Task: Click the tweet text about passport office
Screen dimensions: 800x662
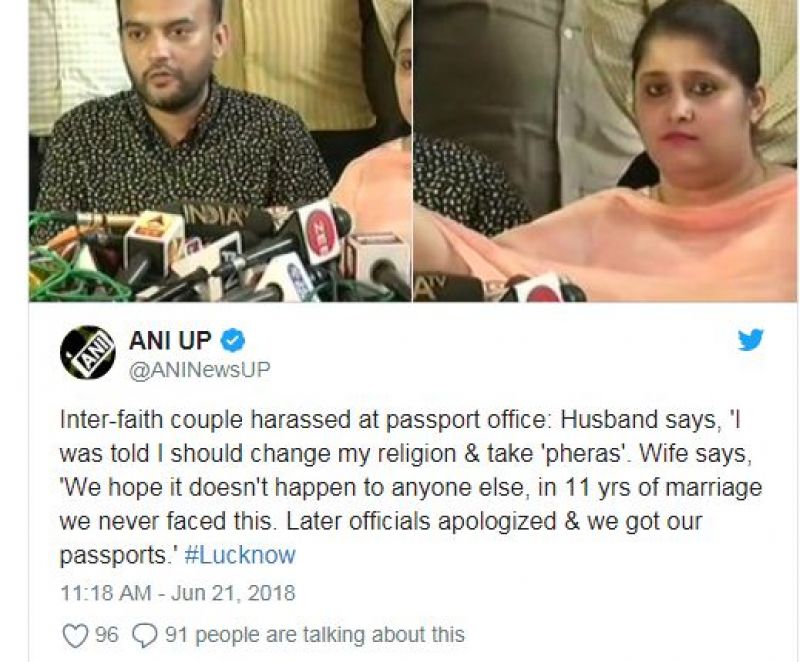Action: coord(411,487)
